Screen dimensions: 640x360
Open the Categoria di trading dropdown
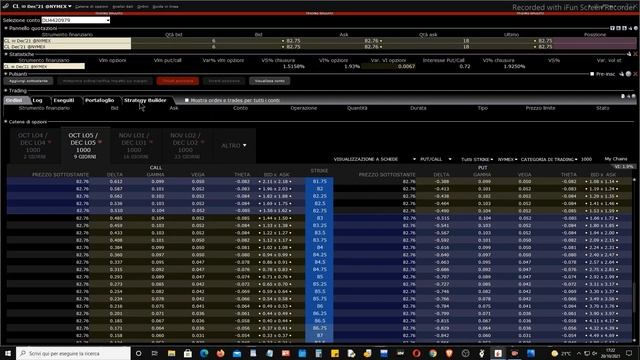coord(549,159)
